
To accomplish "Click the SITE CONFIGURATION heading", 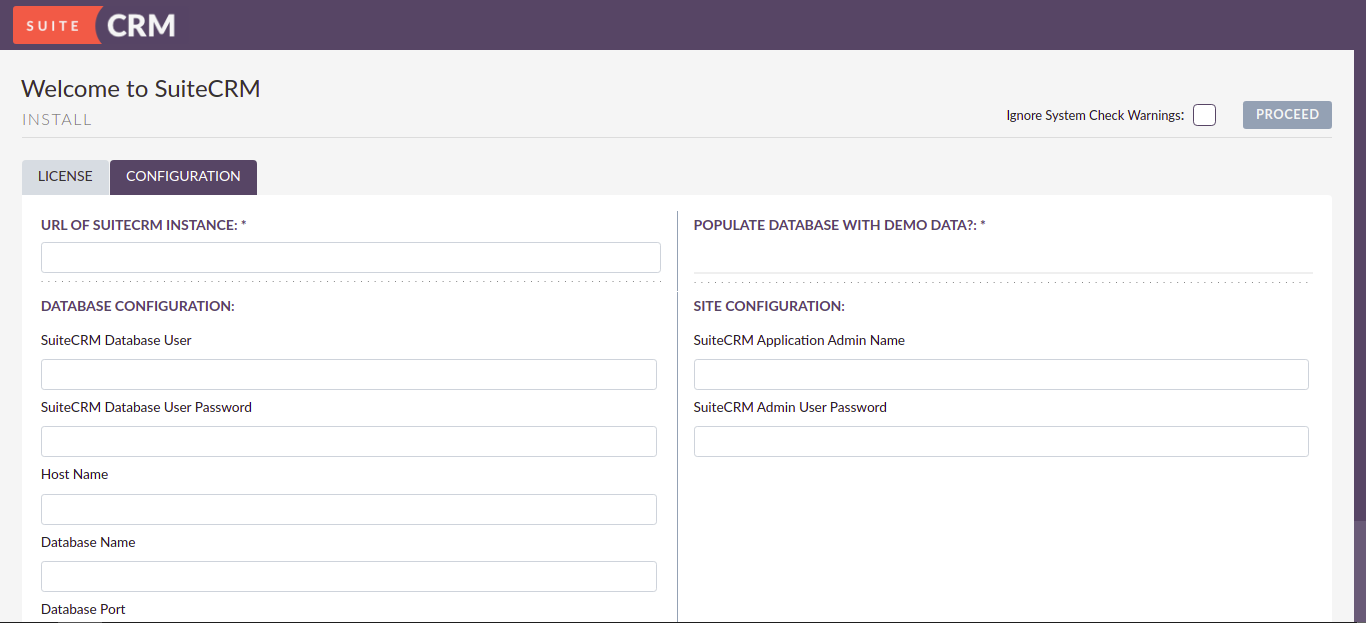I will (x=769, y=306).
